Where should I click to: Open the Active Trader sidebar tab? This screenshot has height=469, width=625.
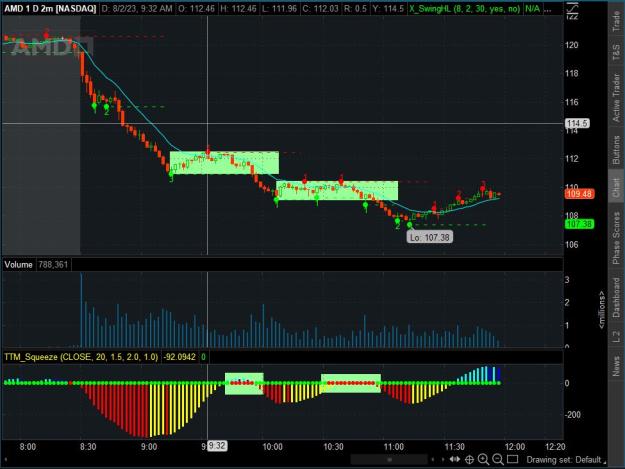pos(616,97)
